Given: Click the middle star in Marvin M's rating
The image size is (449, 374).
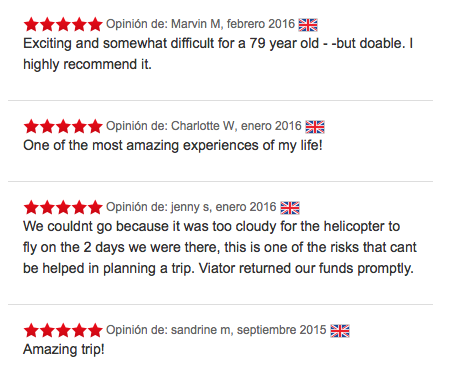Looking at the screenshot, I should [63, 24].
